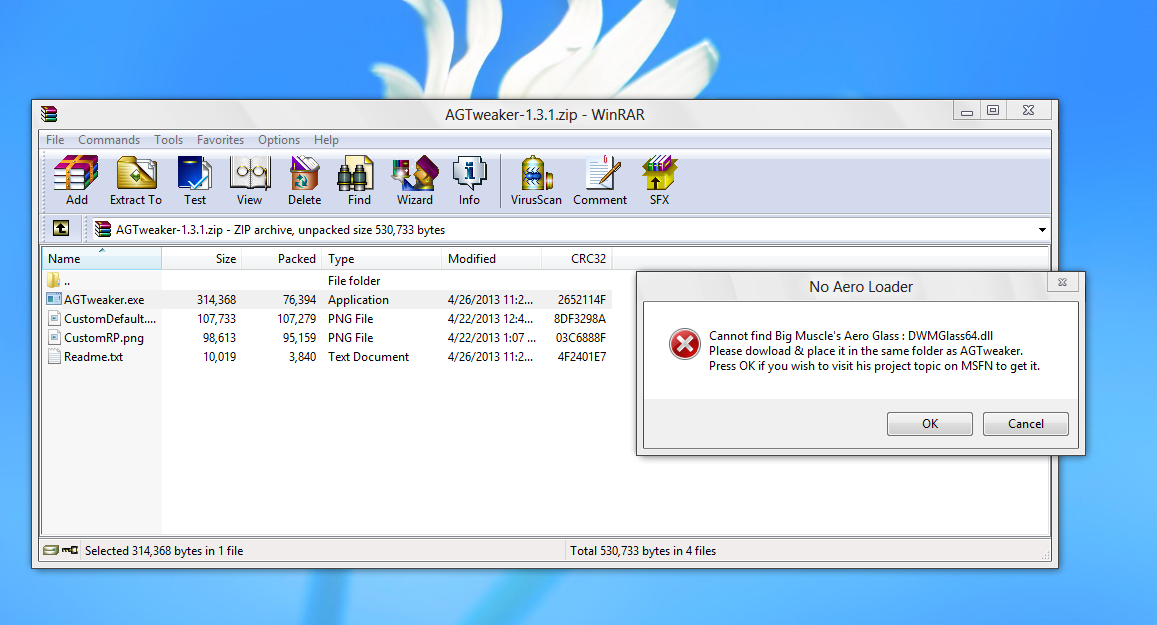Screen dimensions: 1157x625
Task: Run the Test archive tool
Action: 195,180
